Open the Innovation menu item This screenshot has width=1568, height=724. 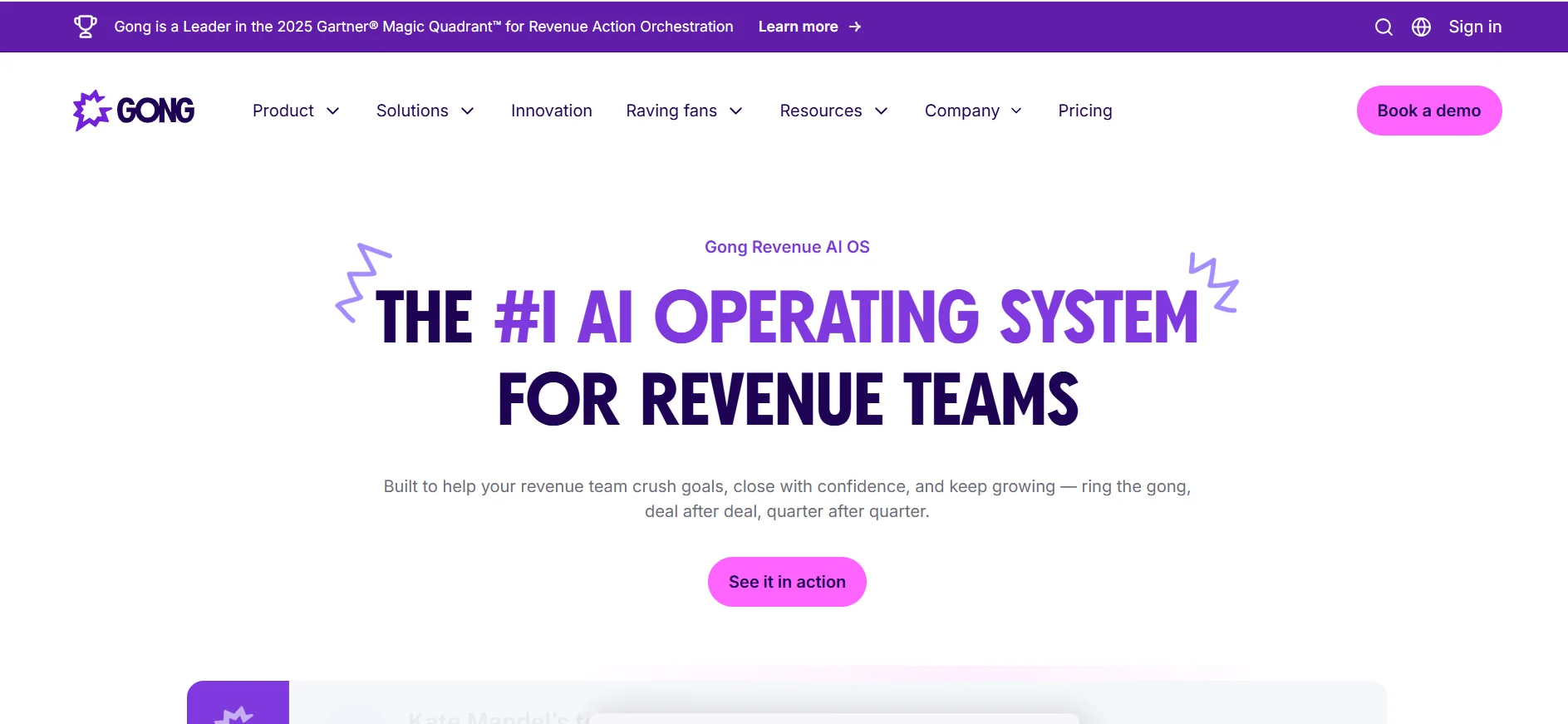pyautogui.click(x=551, y=111)
